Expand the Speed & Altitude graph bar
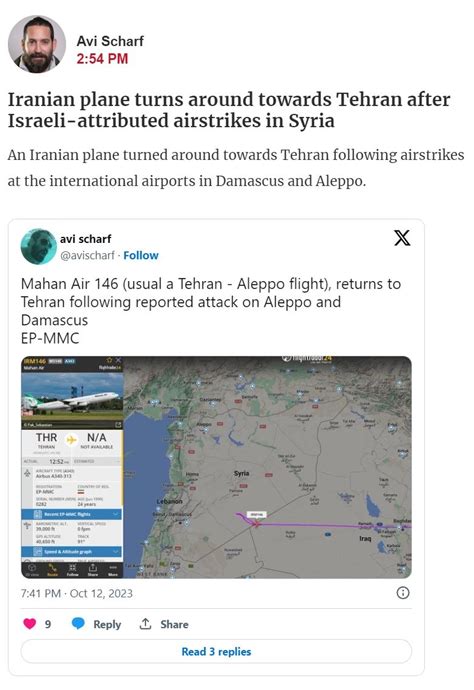This screenshot has height=690, width=474. click(x=72, y=551)
